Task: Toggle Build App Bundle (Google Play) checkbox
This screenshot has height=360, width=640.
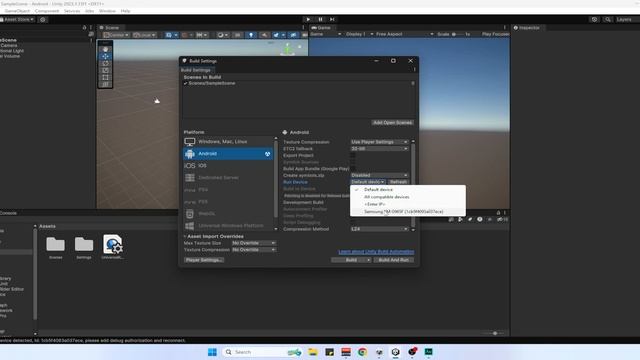Action: click(353, 169)
